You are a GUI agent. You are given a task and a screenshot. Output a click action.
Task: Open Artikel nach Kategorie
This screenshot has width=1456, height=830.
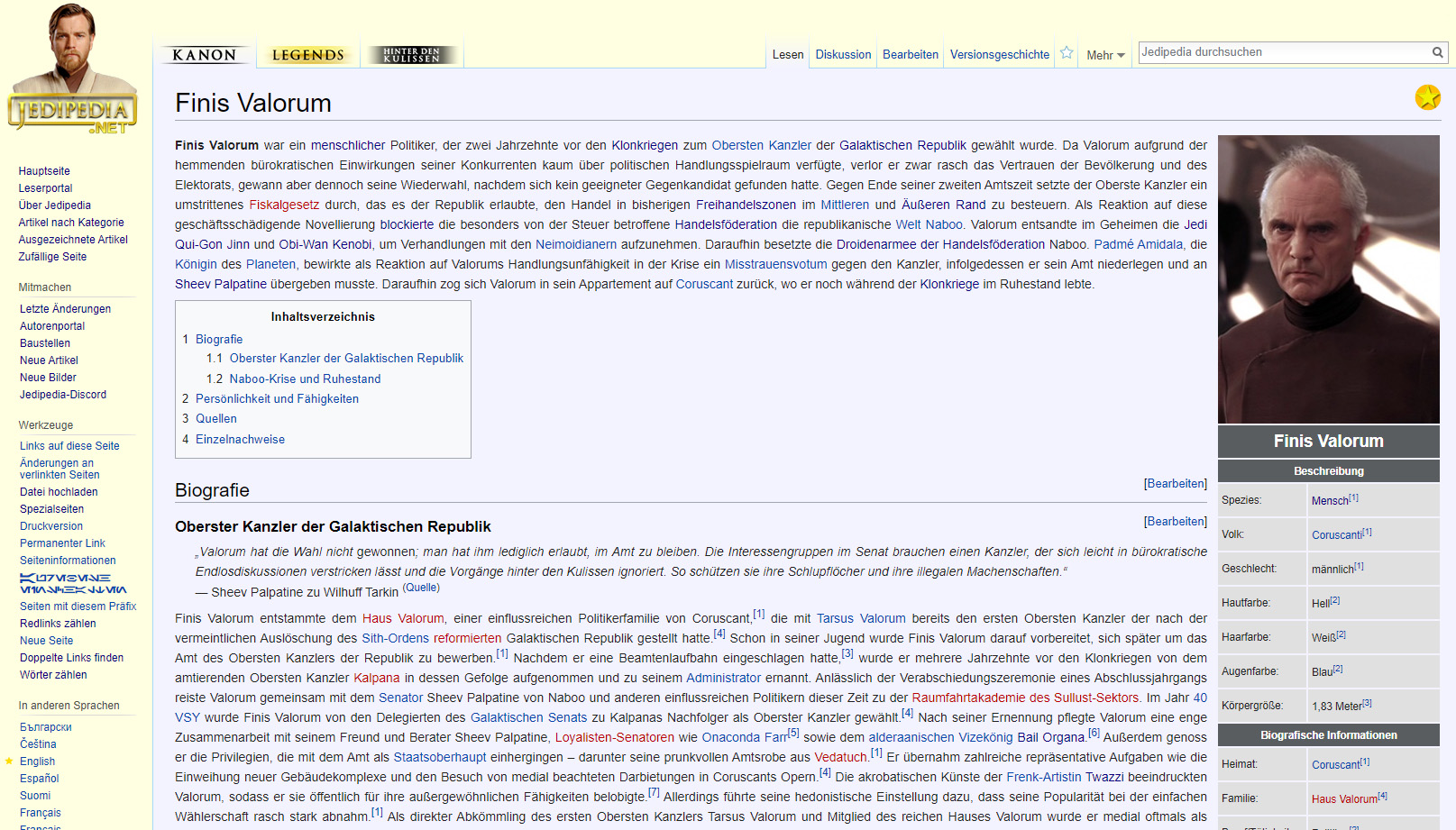[x=71, y=223]
